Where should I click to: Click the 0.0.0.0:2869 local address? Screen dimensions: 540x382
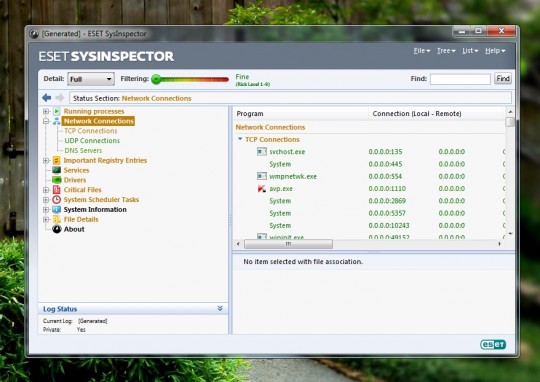click(x=387, y=201)
